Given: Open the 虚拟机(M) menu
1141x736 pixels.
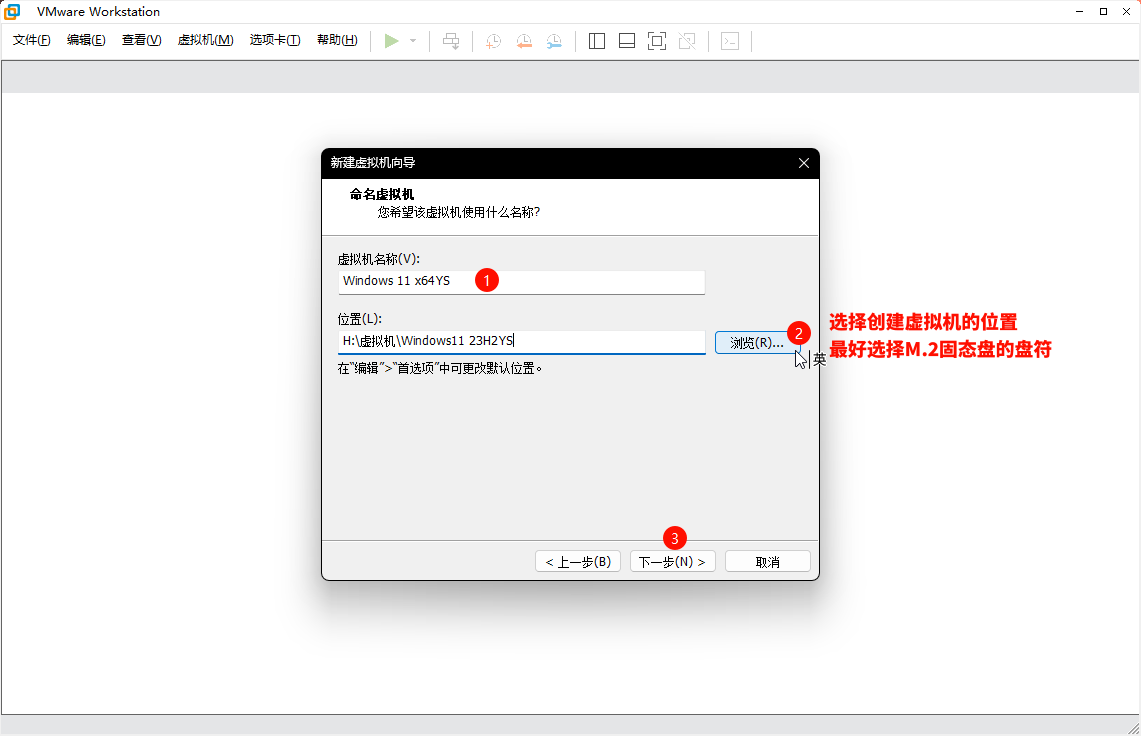Looking at the screenshot, I should 205,40.
